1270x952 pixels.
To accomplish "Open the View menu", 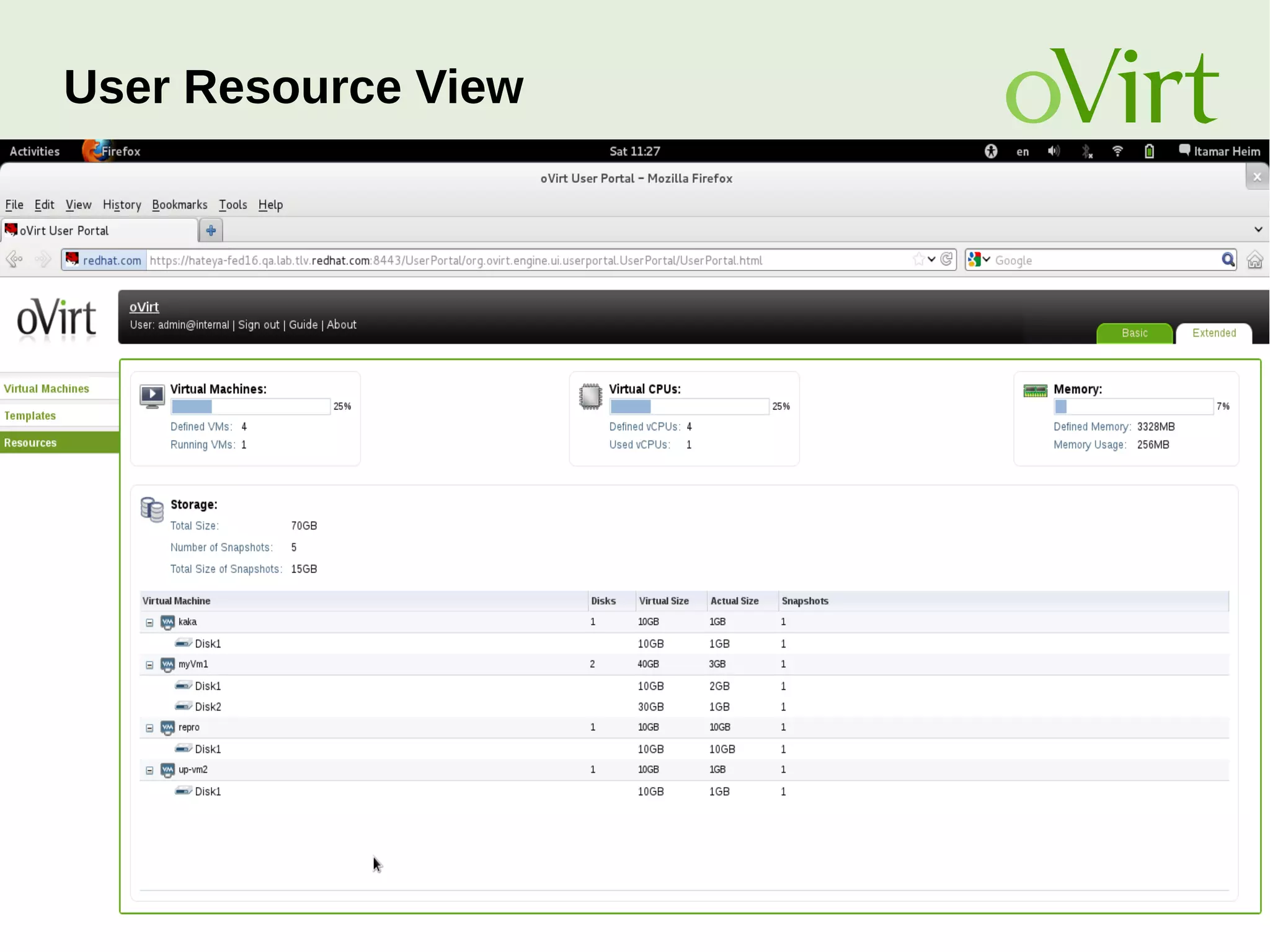I will click(78, 205).
